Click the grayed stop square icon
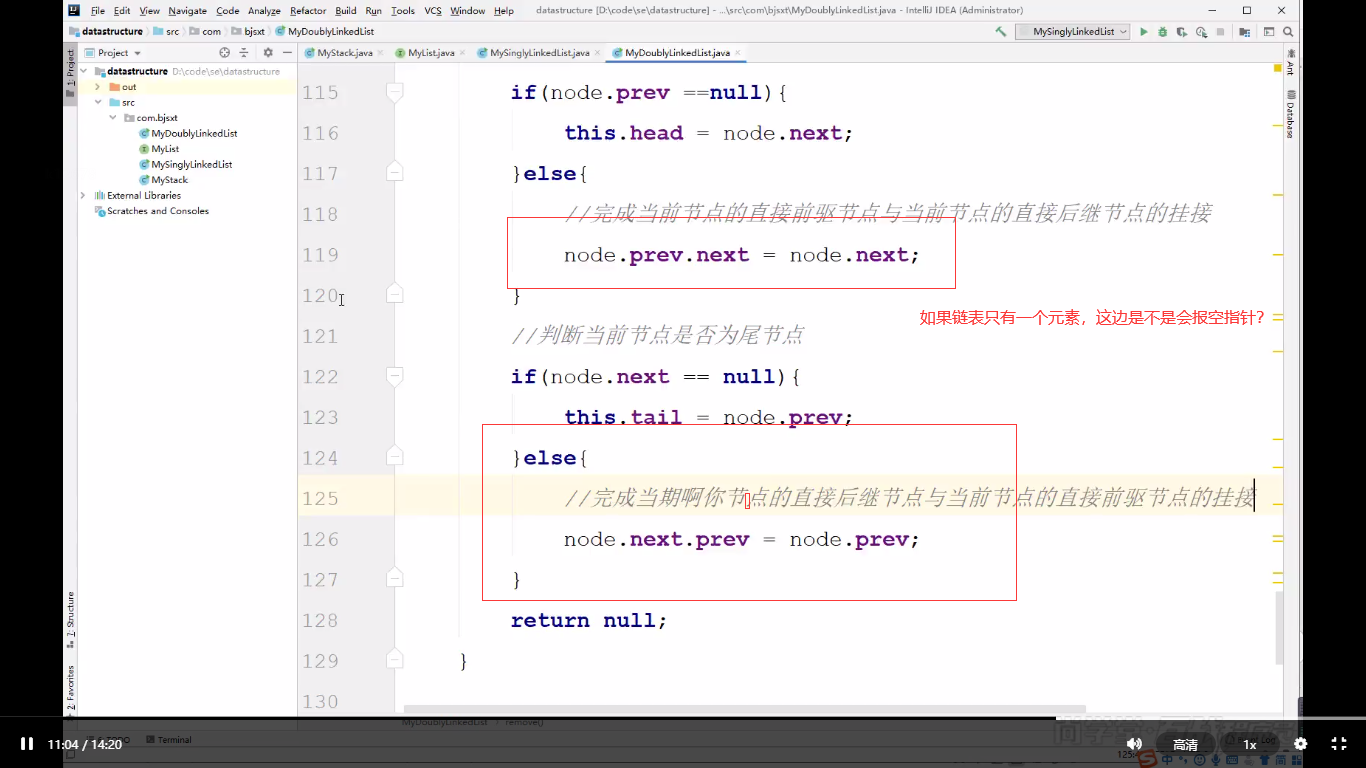Viewport: 1366px width, 768px height. (x=1220, y=32)
